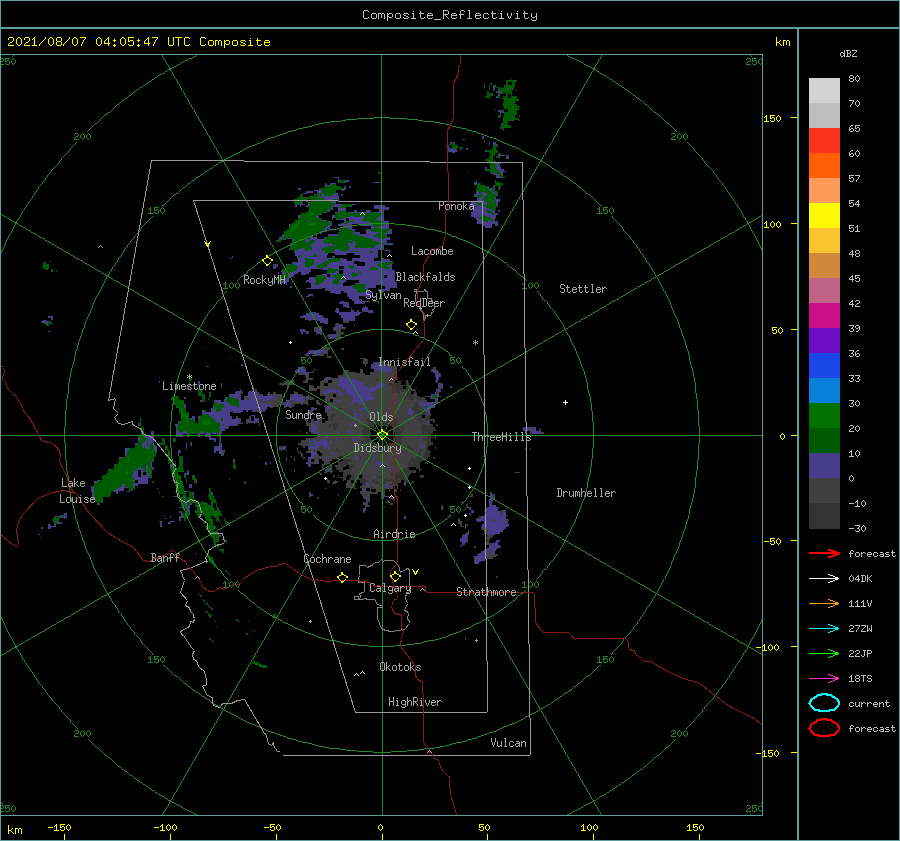Image resolution: width=900 pixels, height=841 pixels.
Task: Click the Limestone label
Action: tap(189, 386)
